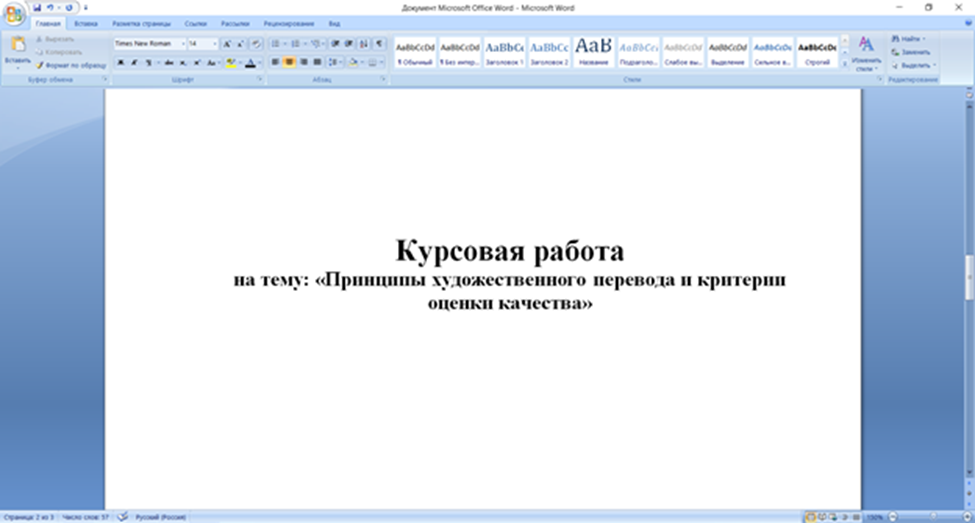Apply the Обычный style
This screenshot has width=975, height=523.
(x=415, y=53)
